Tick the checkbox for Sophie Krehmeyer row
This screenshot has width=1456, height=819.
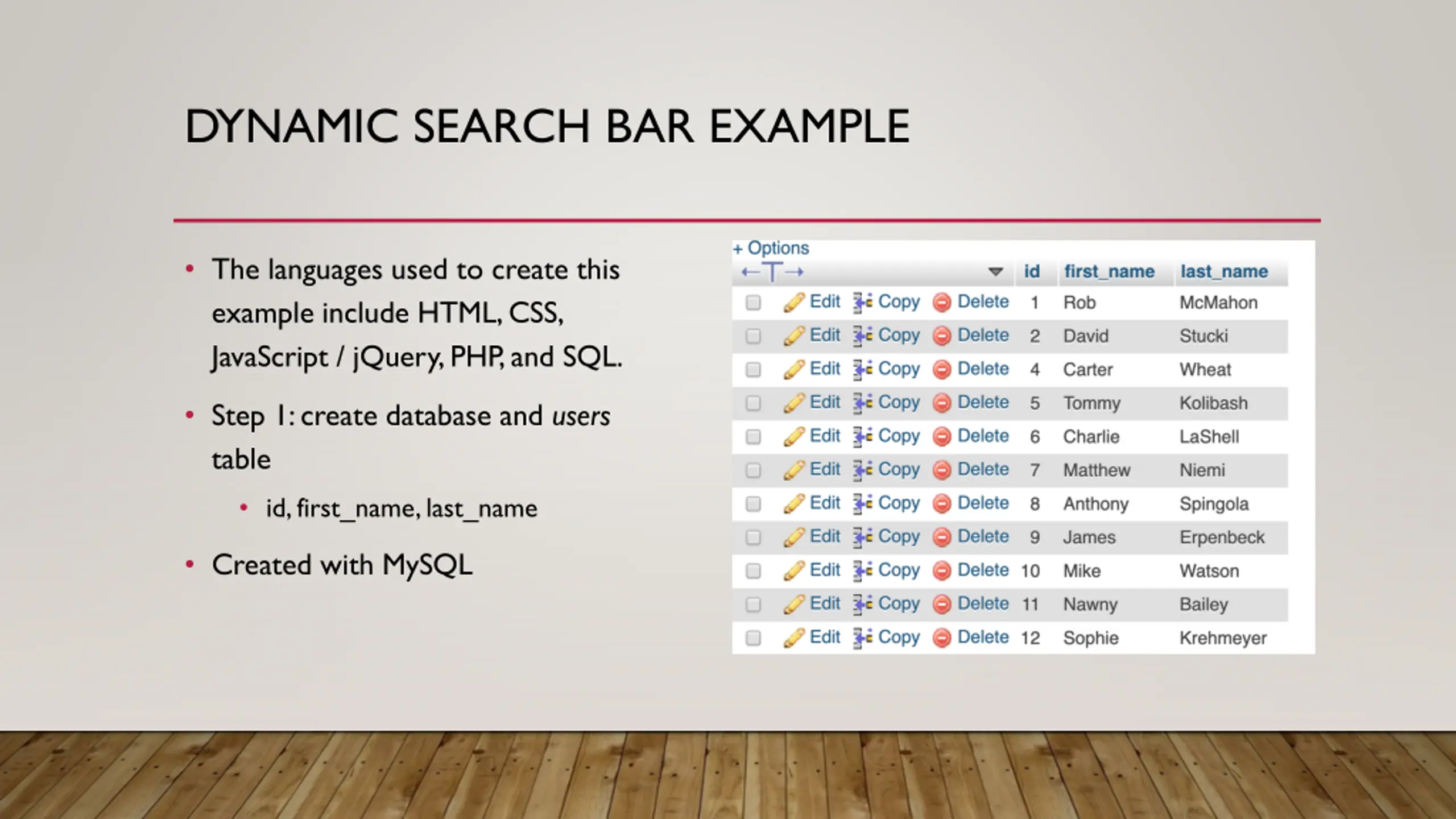point(753,638)
